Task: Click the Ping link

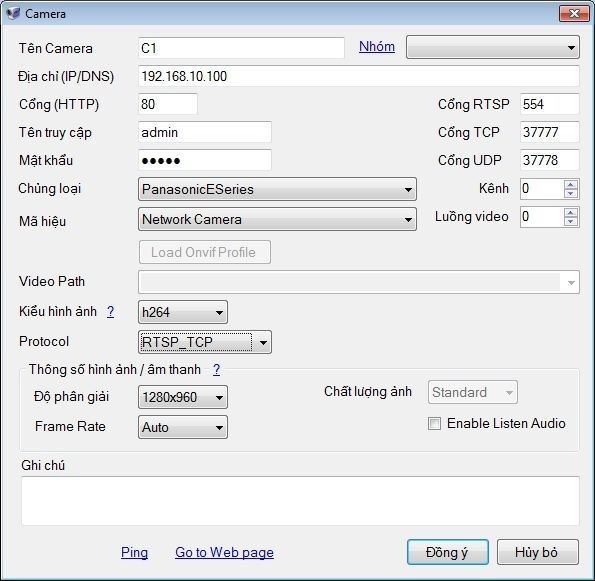Action: [134, 552]
